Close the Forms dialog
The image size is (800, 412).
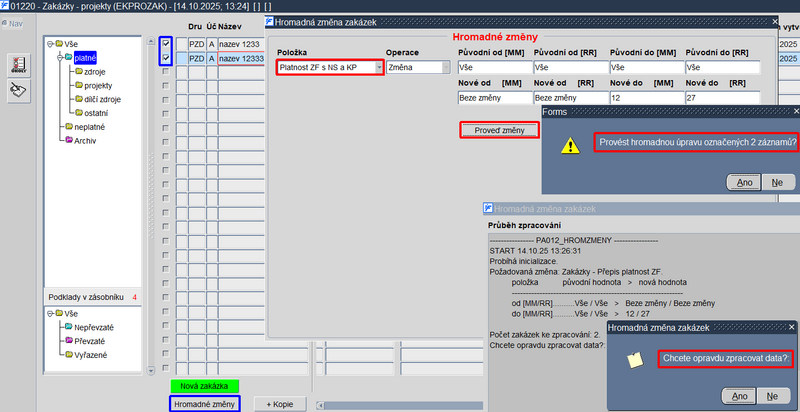tap(796, 111)
